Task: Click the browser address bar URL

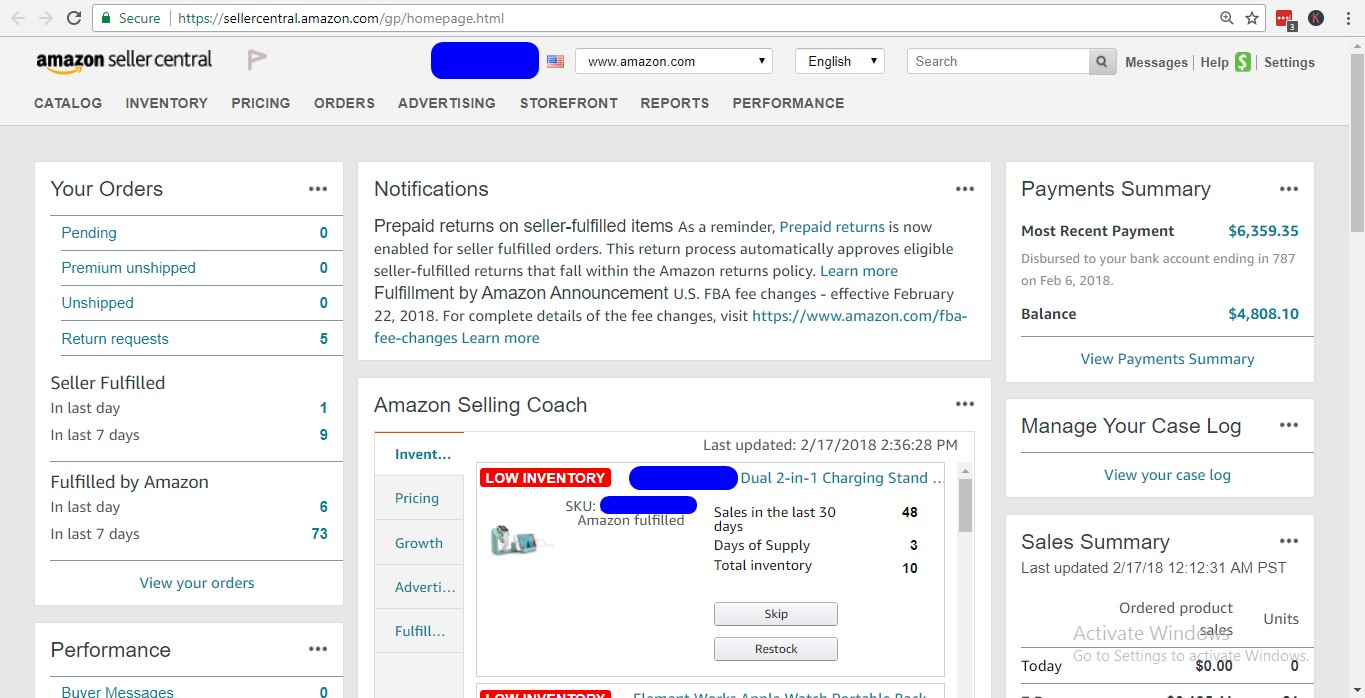Action: point(341,18)
